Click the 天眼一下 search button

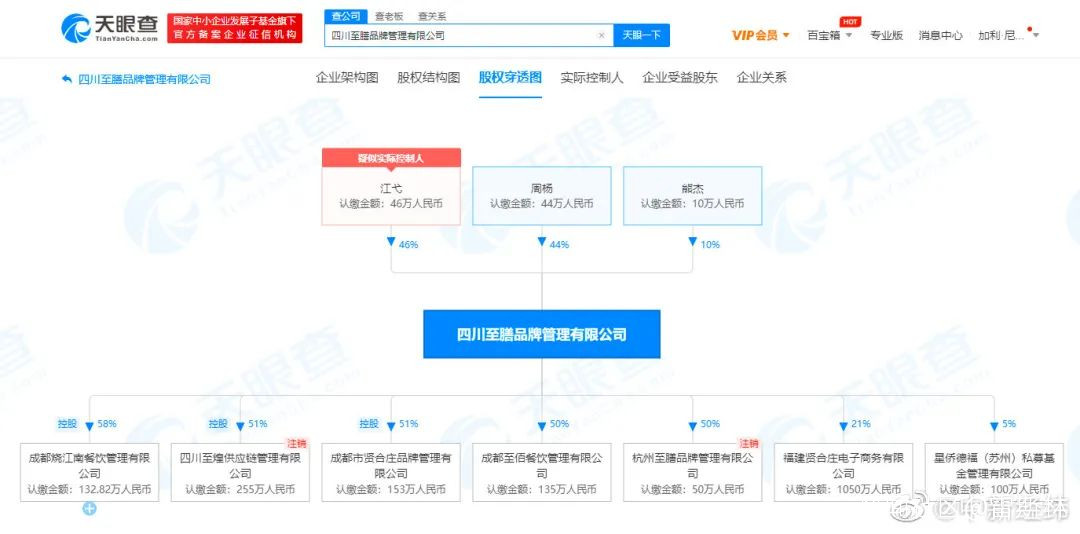pyautogui.click(x=641, y=35)
